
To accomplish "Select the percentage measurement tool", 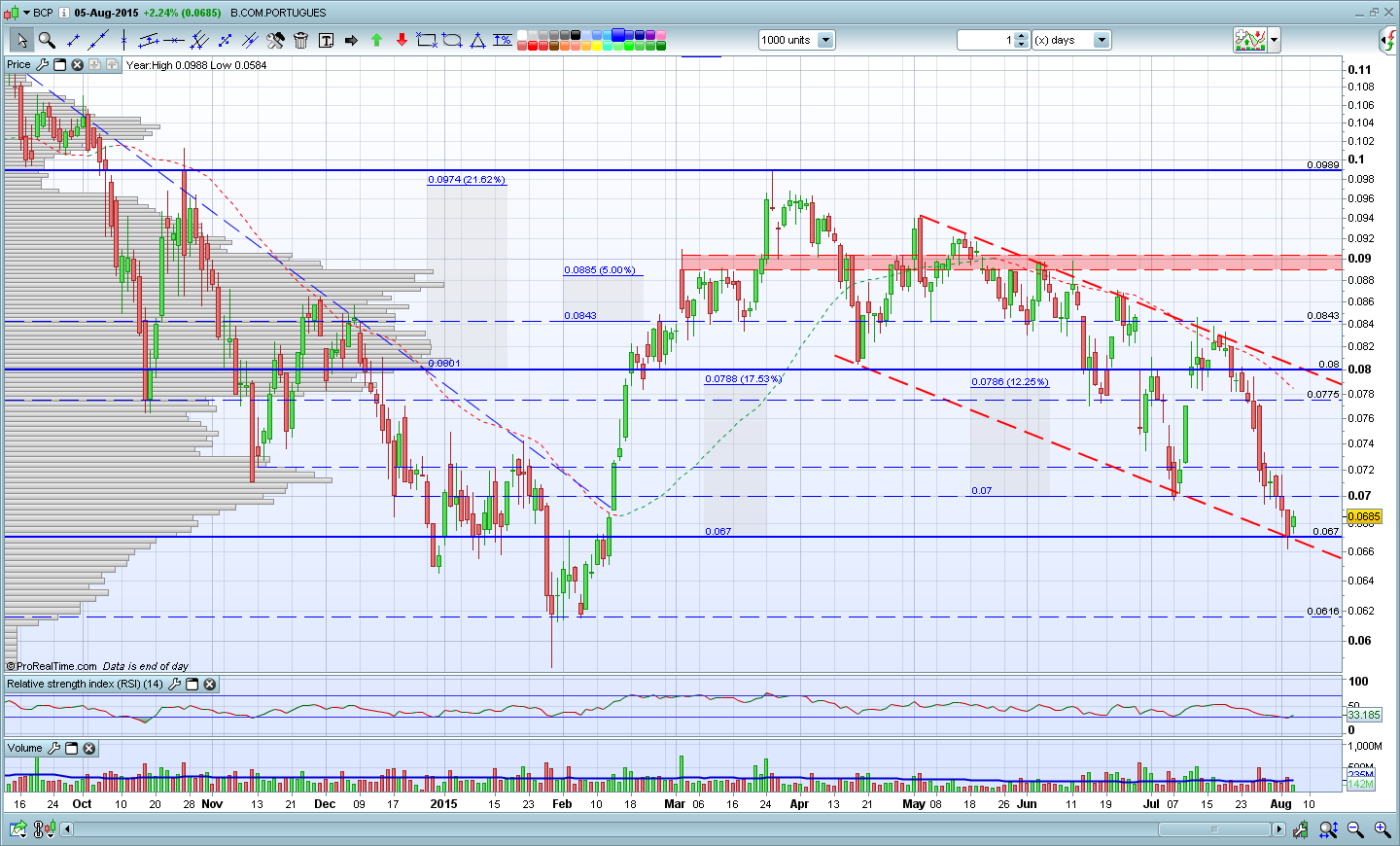I will click(503, 40).
